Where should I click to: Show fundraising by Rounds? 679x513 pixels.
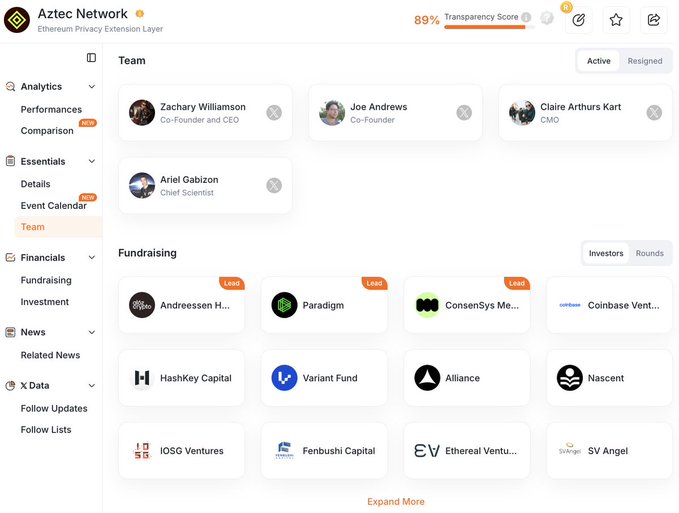tap(650, 253)
